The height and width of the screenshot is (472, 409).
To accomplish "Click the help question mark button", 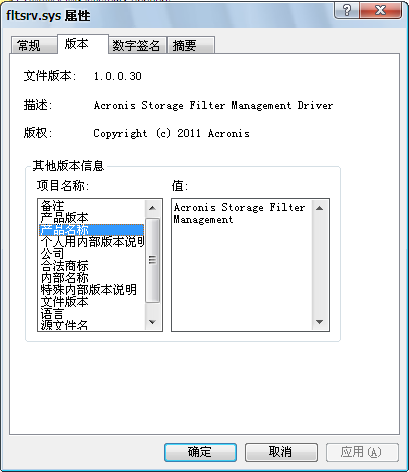I will pyautogui.click(x=347, y=10).
